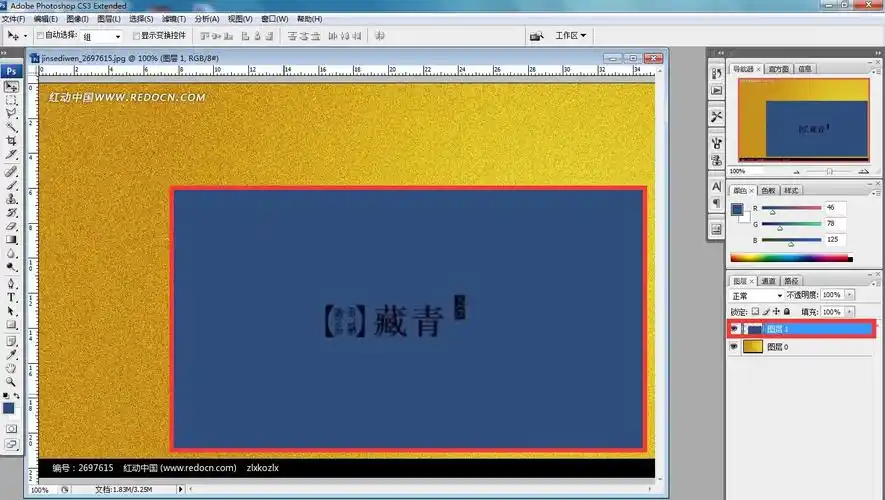Open the 滤镜(T) menu
The image size is (885, 500).
(x=174, y=19)
